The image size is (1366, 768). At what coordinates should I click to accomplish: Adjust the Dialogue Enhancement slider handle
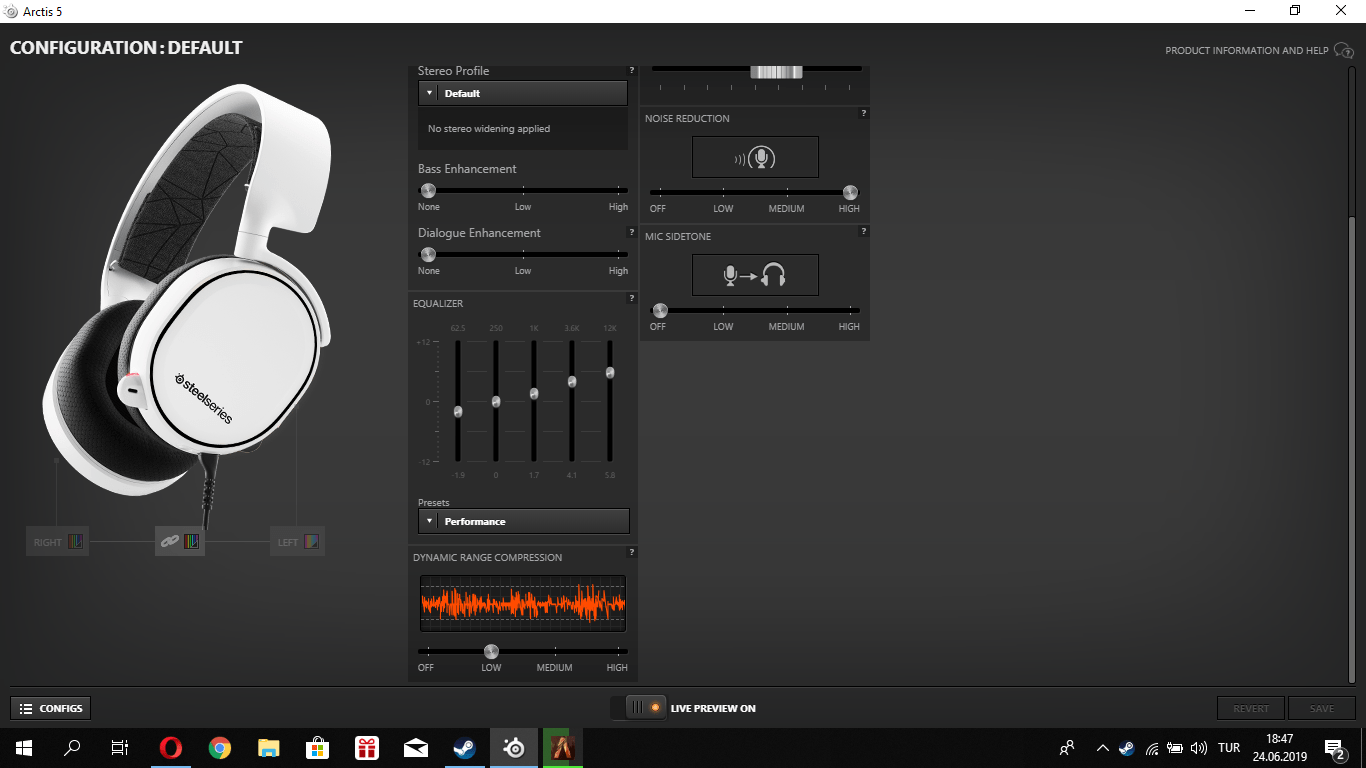(x=428, y=254)
